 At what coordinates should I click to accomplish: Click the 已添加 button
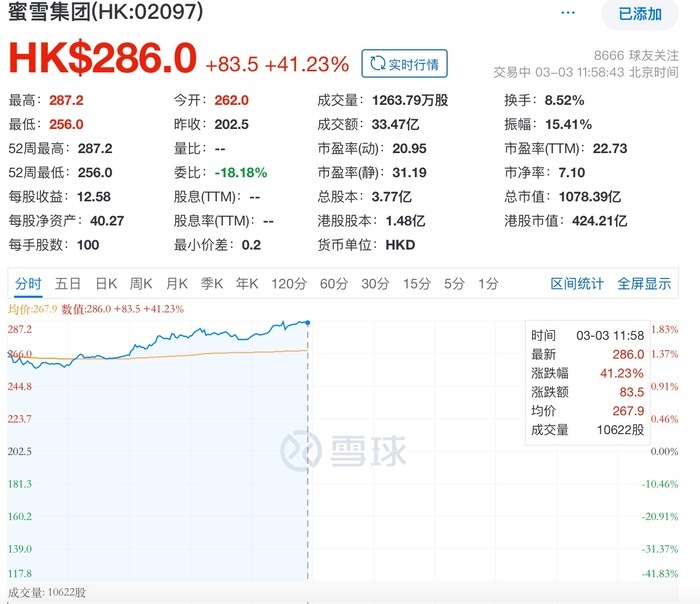[x=640, y=14]
